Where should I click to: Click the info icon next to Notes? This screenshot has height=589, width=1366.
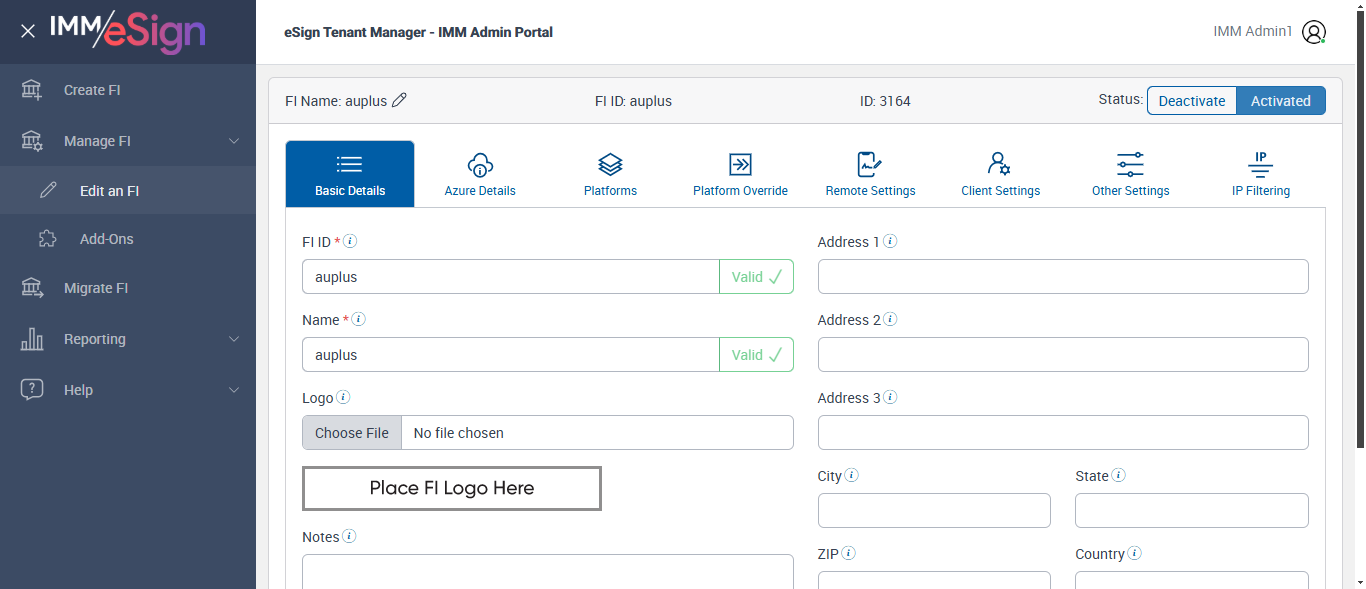pos(349,536)
